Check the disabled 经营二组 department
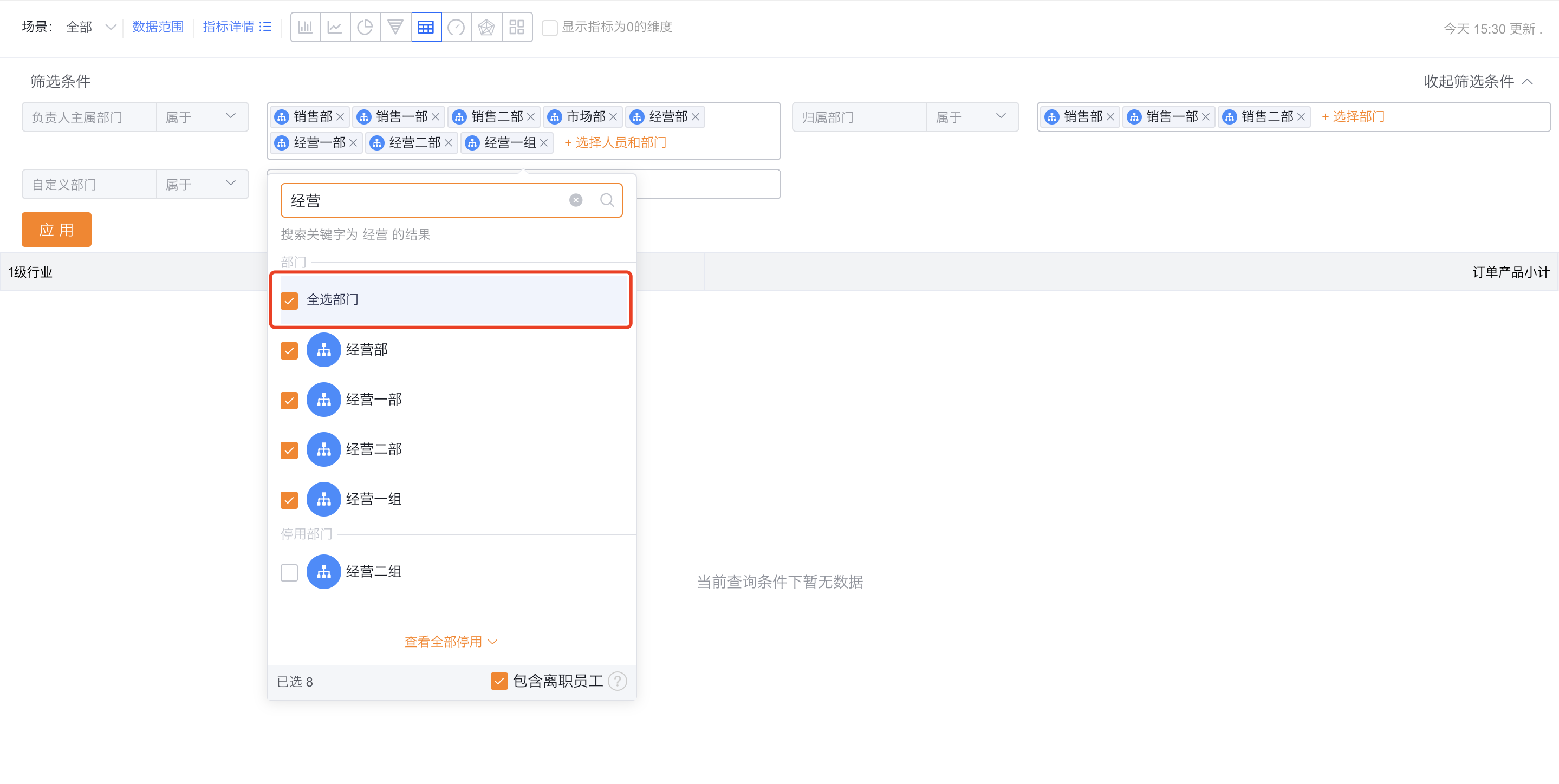This screenshot has height=784, width=1559. (289, 572)
